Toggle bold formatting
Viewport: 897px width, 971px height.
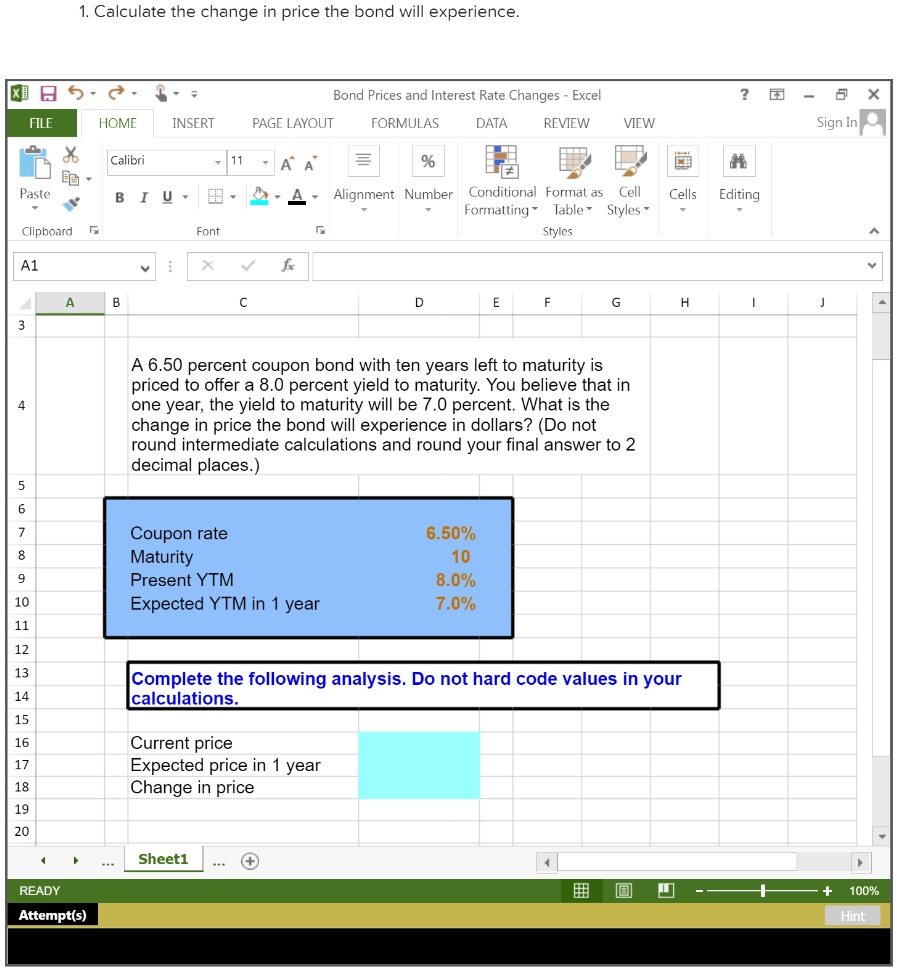tap(119, 197)
